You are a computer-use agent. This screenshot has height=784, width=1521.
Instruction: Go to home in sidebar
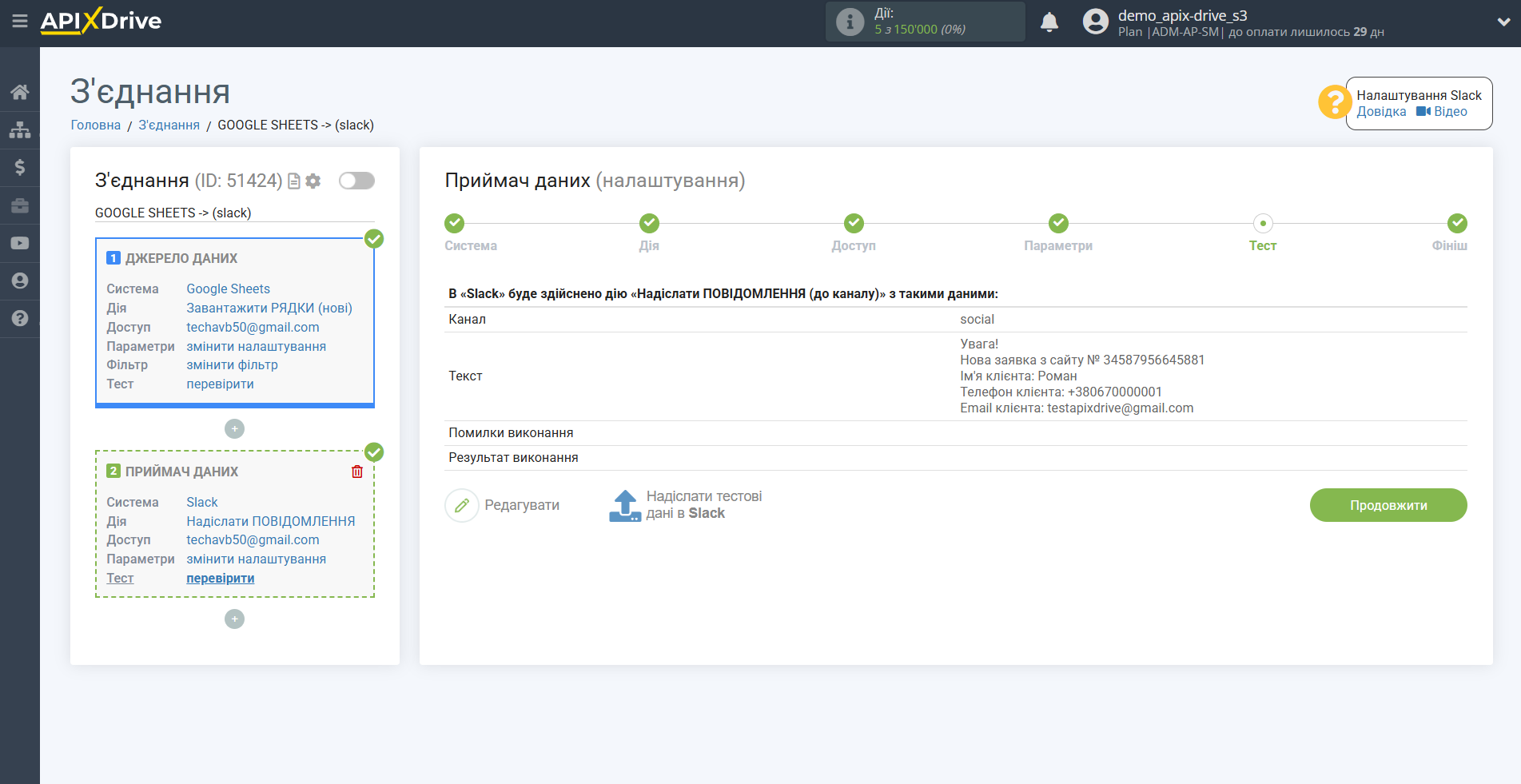point(20,91)
